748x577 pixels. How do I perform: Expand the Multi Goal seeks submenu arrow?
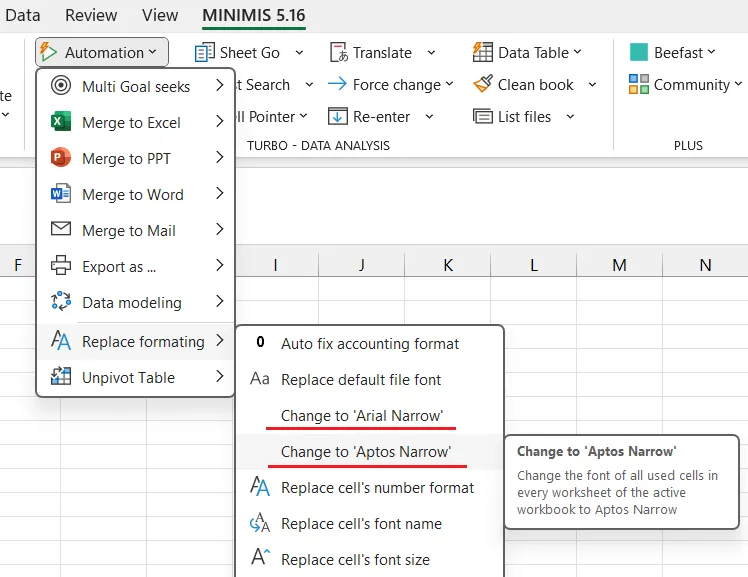pyautogui.click(x=219, y=85)
